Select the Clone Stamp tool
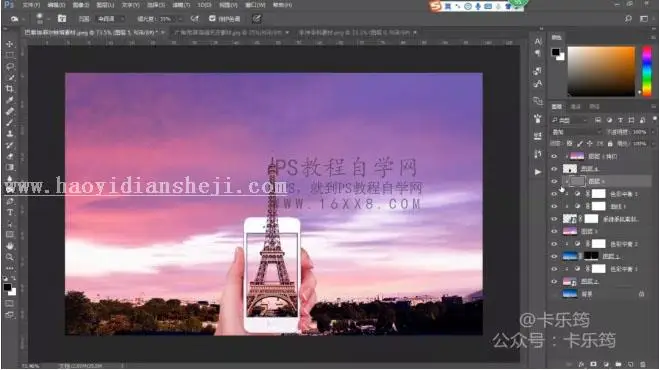The image size is (659, 370). click(x=9, y=134)
